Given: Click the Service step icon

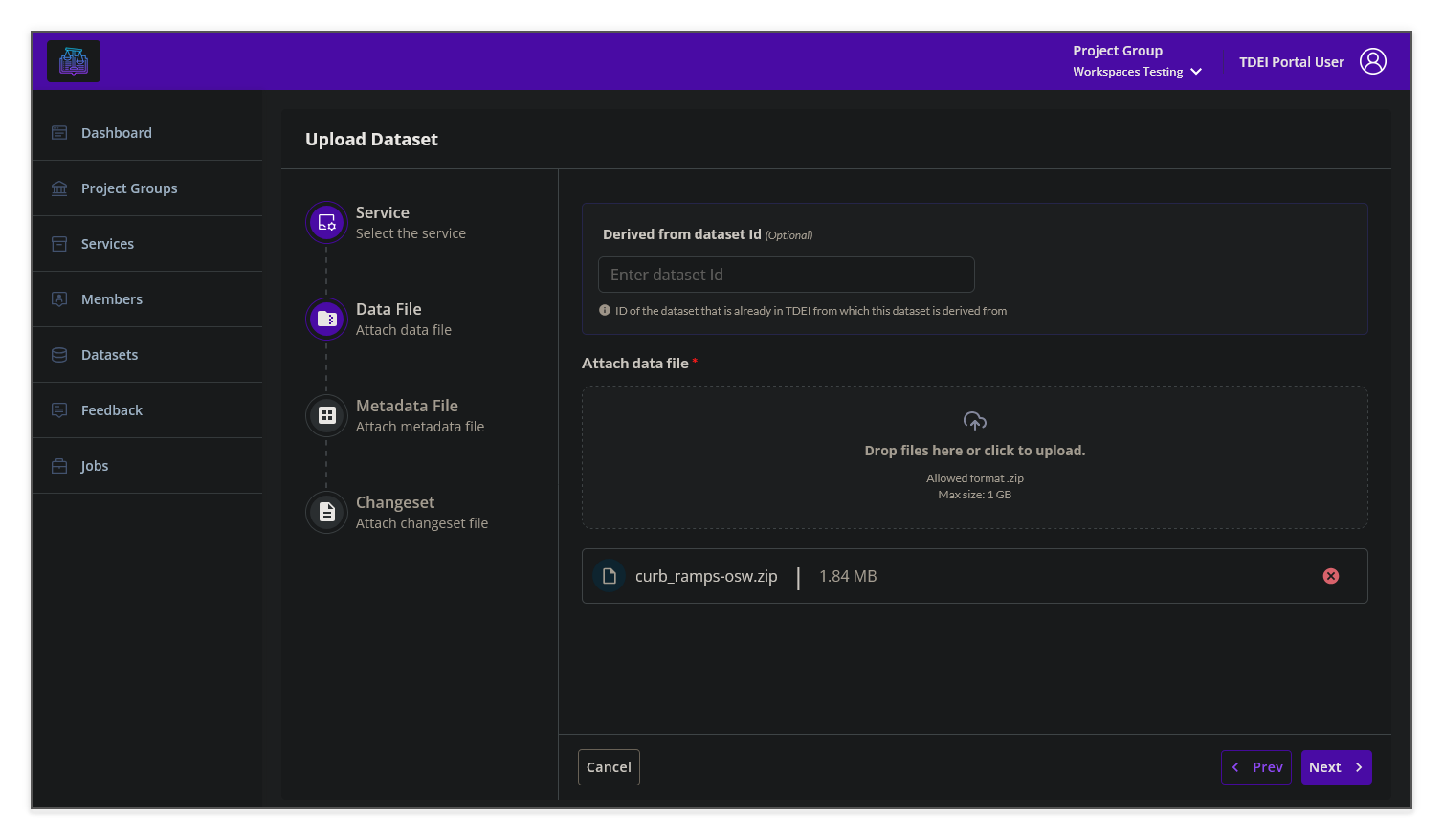Looking at the screenshot, I should 326,222.
